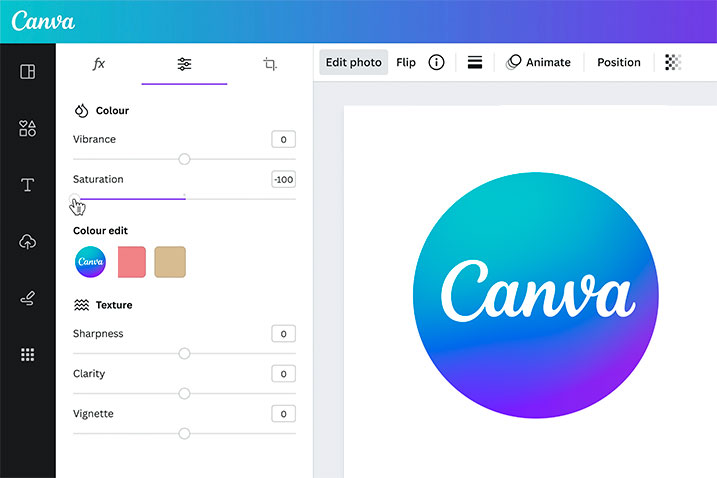
Task: Click the Clarity slider handle
Action: (x=184, y=393)
